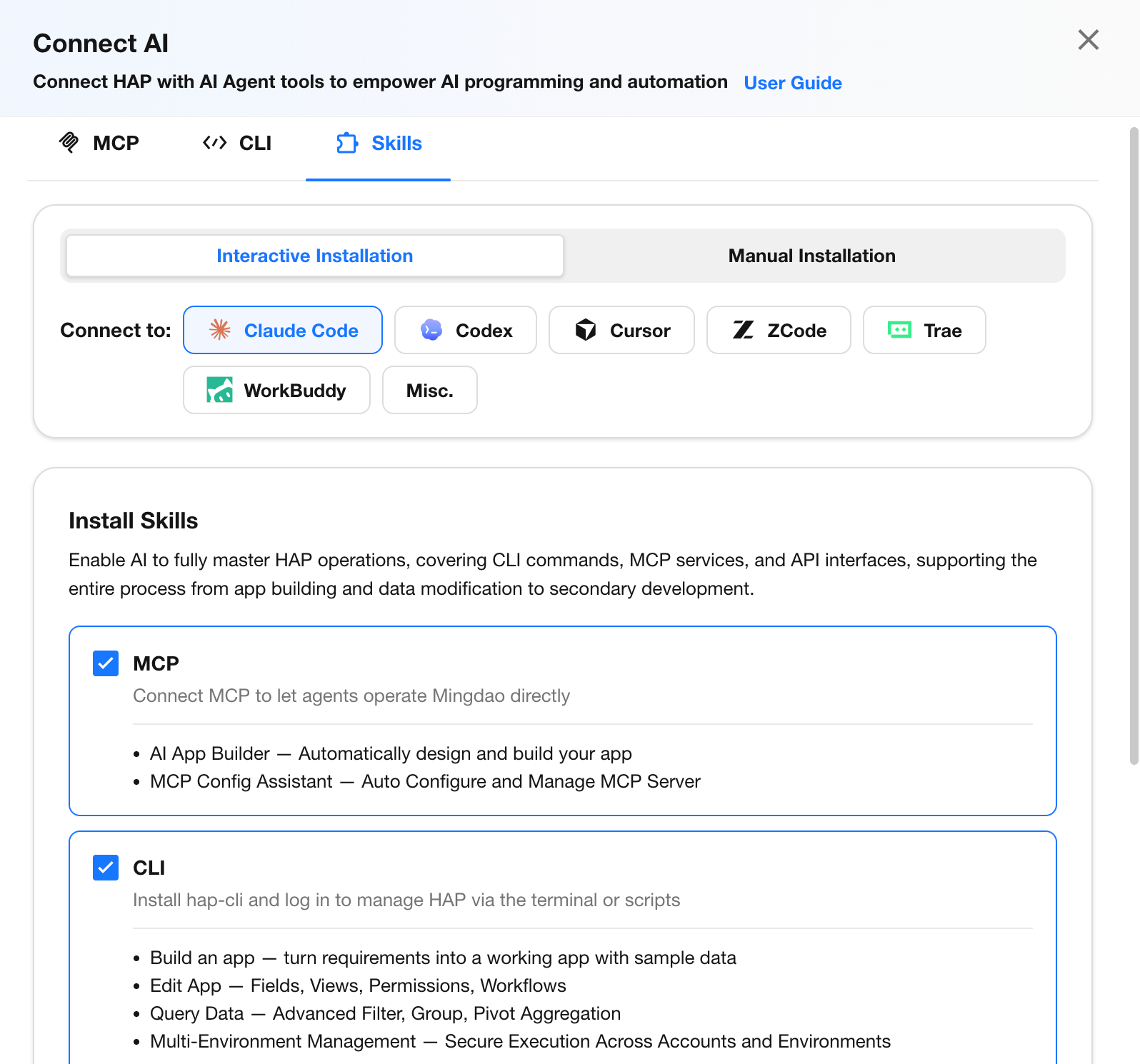The width and height of the screenshot is (1140, 1064).
Task: Pick ZCode from Connect to options
Action: 779,330
